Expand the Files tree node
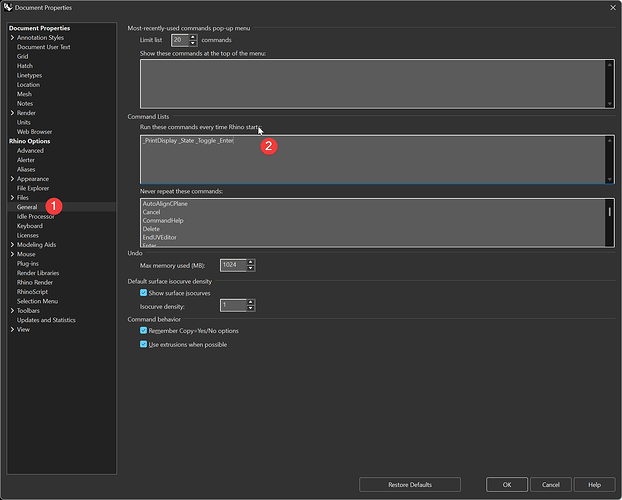The height and width of the screenshot is (500, 622). pos(12,198)
